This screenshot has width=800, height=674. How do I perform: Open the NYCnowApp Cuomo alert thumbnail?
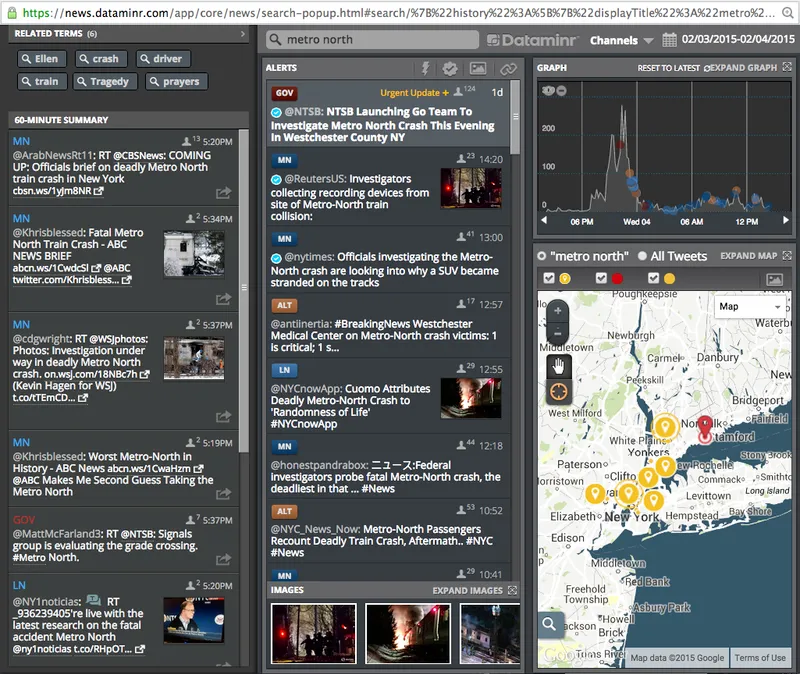[470, 398]
